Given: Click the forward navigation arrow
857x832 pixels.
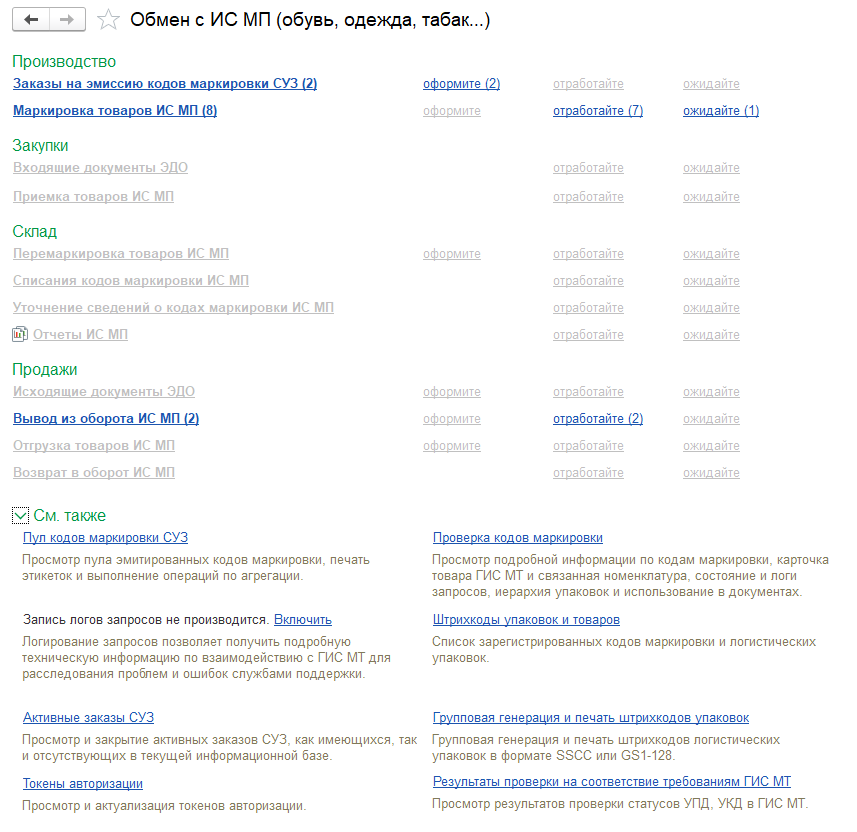Looking at the screenshot, I should [67, 20].
